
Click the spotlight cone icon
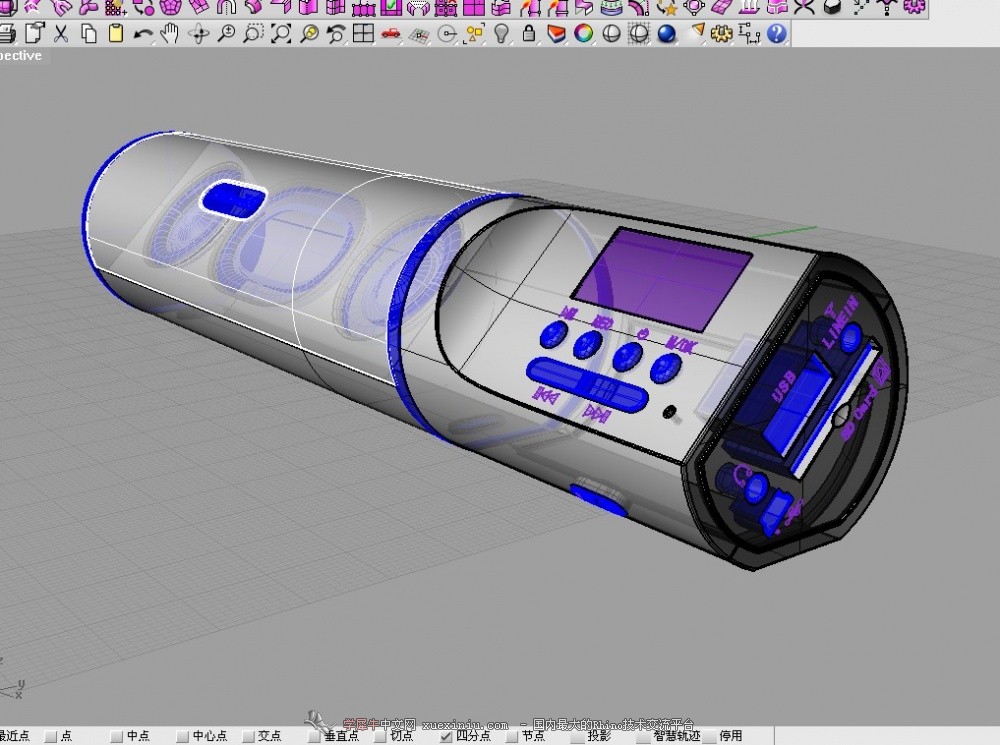[698, 31]
